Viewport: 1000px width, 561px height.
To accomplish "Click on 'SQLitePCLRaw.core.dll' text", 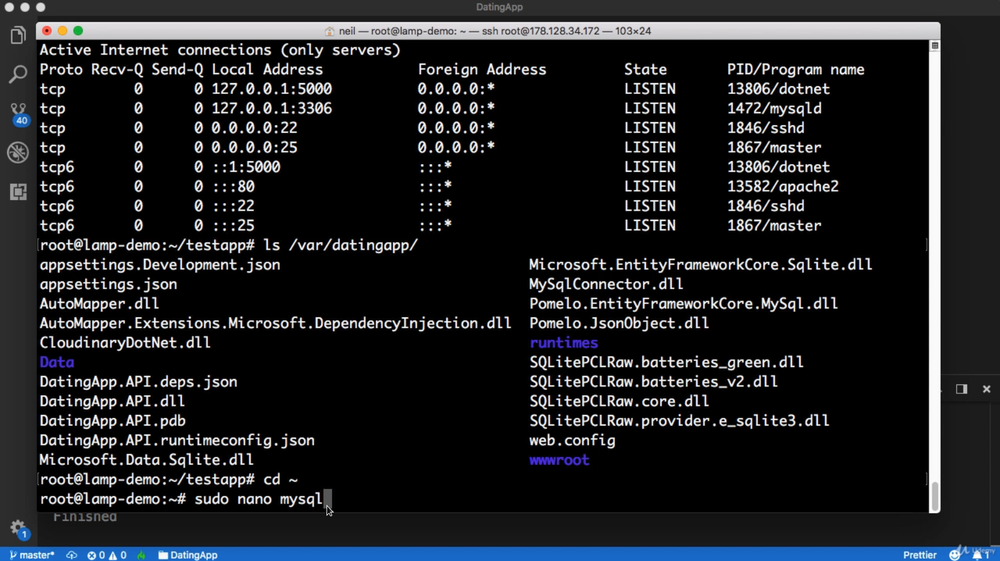I will pyautogui.click(x=619, y=401).
